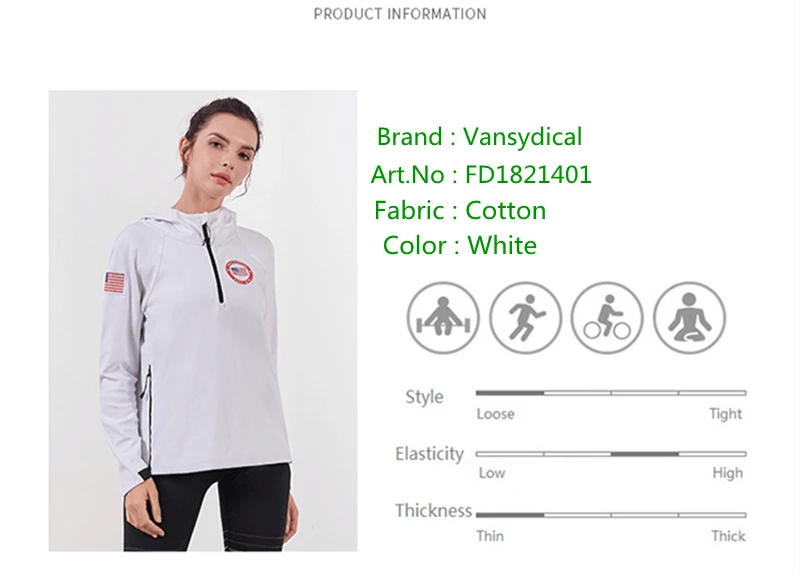Screen dimensions: 800x580
Task: Click the weightlifting activity icon
Action: pyautogui.click(x=443, y=318)
